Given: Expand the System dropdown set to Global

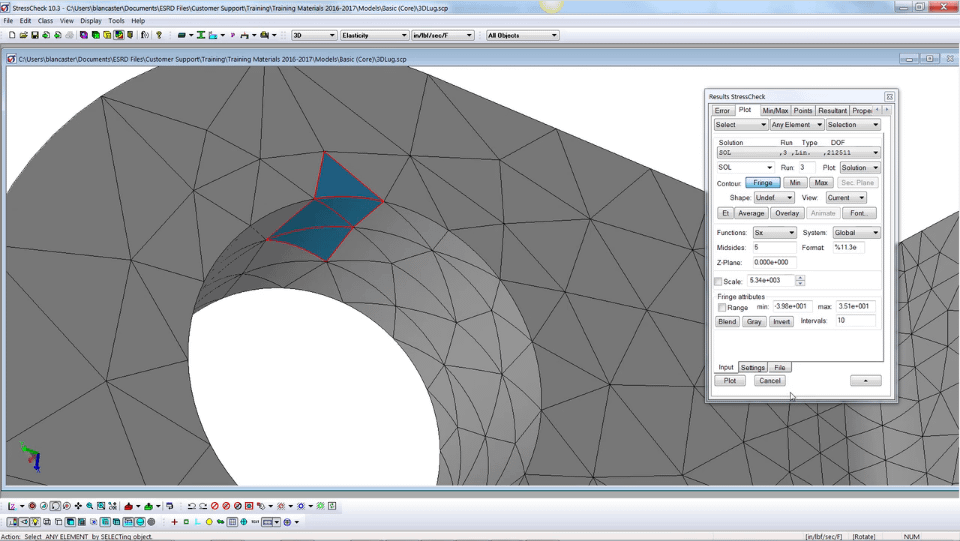Looking at the screenshot, I should click(856, 233).
